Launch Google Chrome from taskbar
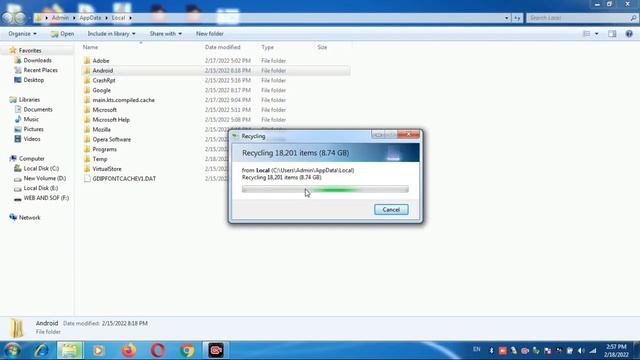The image size is (640, 360). pos(187,350)
